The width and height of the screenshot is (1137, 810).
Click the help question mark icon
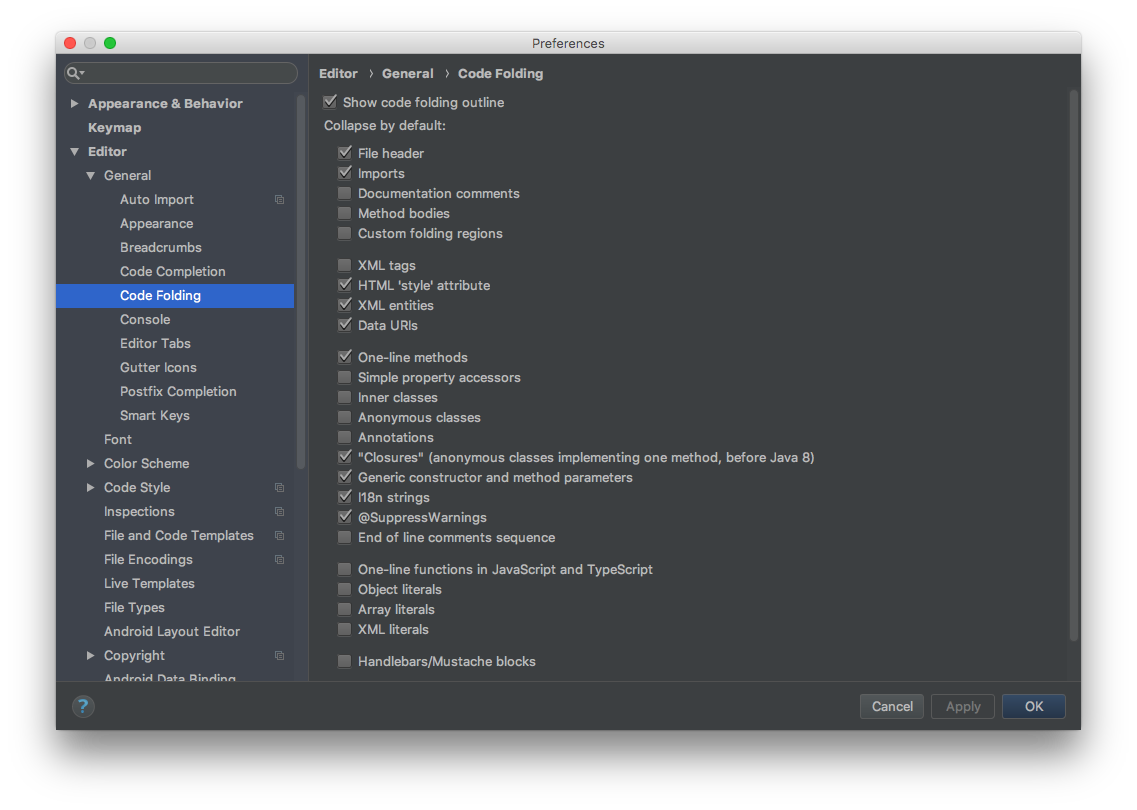[83, 706]
